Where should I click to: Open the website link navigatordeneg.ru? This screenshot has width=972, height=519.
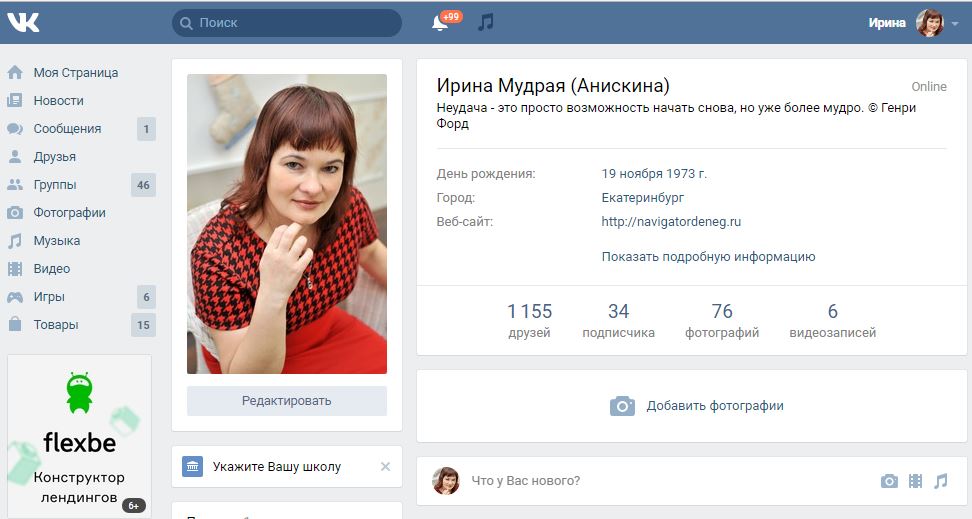pyautogui.click(x=671, y=222)
